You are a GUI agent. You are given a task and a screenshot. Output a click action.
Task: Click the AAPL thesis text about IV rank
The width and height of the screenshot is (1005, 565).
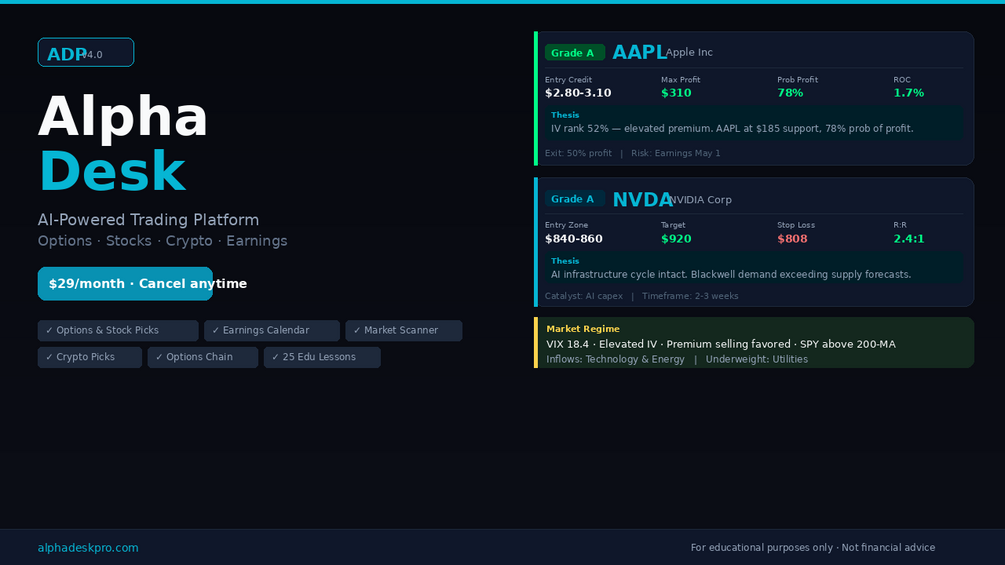click(x=733, y=129)
